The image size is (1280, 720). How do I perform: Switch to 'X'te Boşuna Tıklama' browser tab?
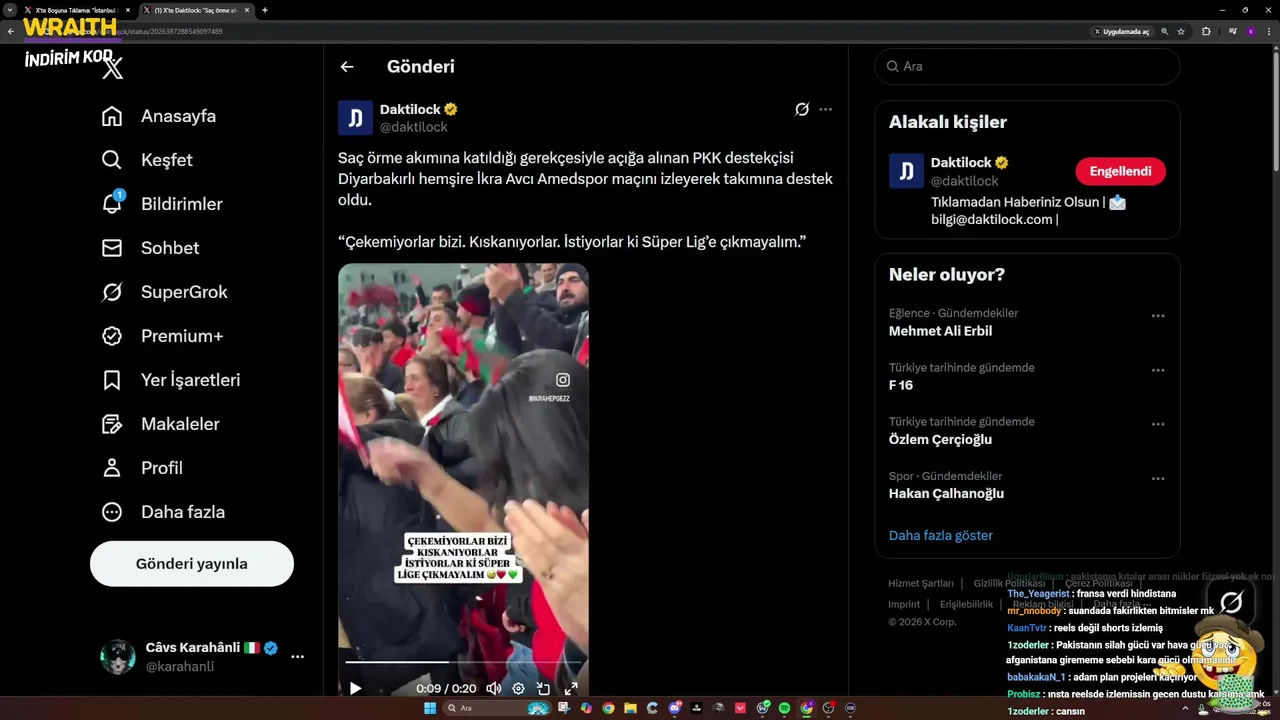(75, 10)
